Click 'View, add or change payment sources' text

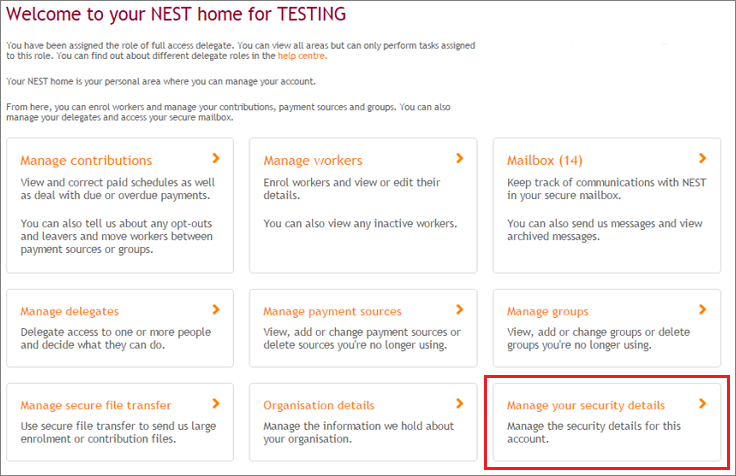[362, 338]
